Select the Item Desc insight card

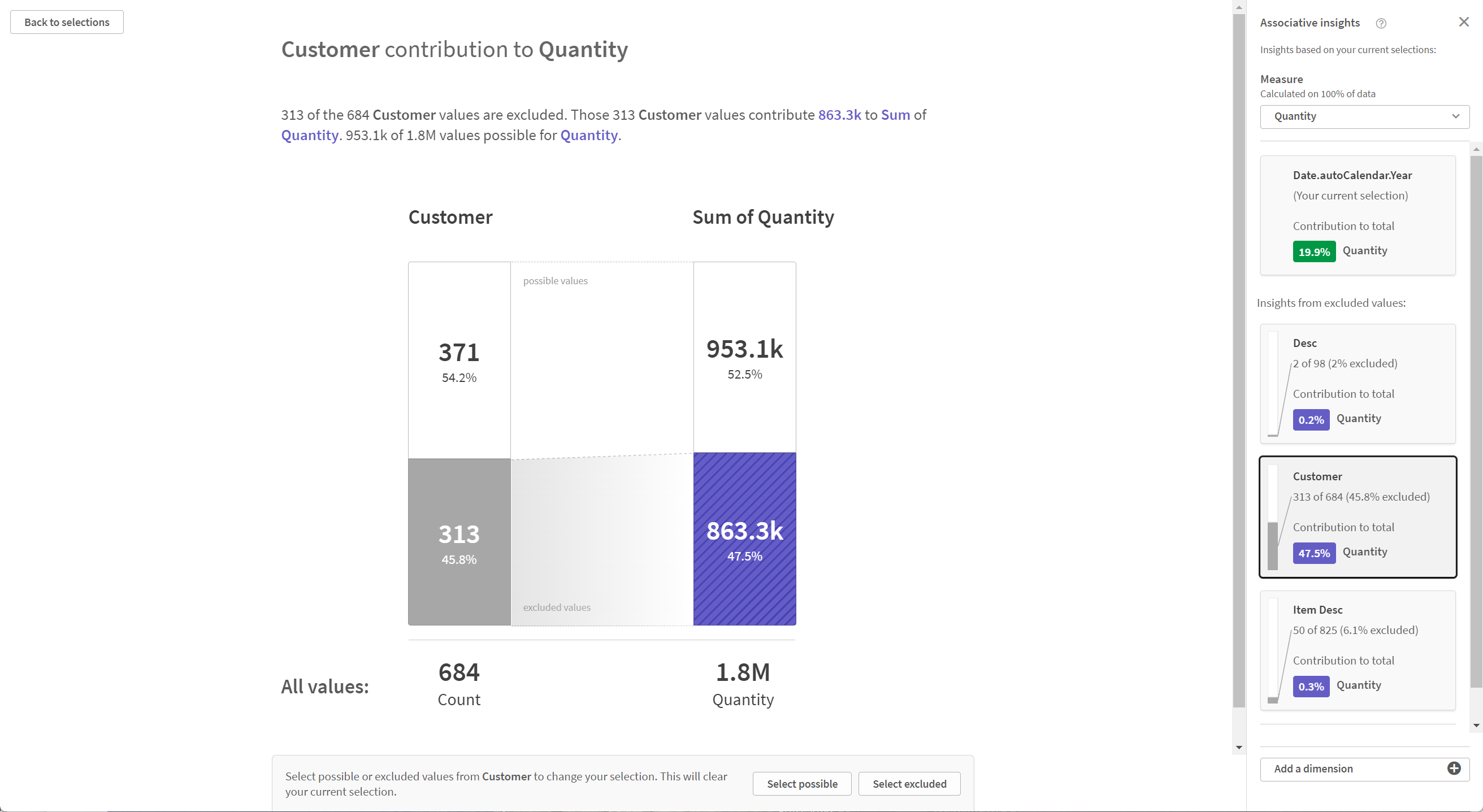click(x=1357, y=649)
